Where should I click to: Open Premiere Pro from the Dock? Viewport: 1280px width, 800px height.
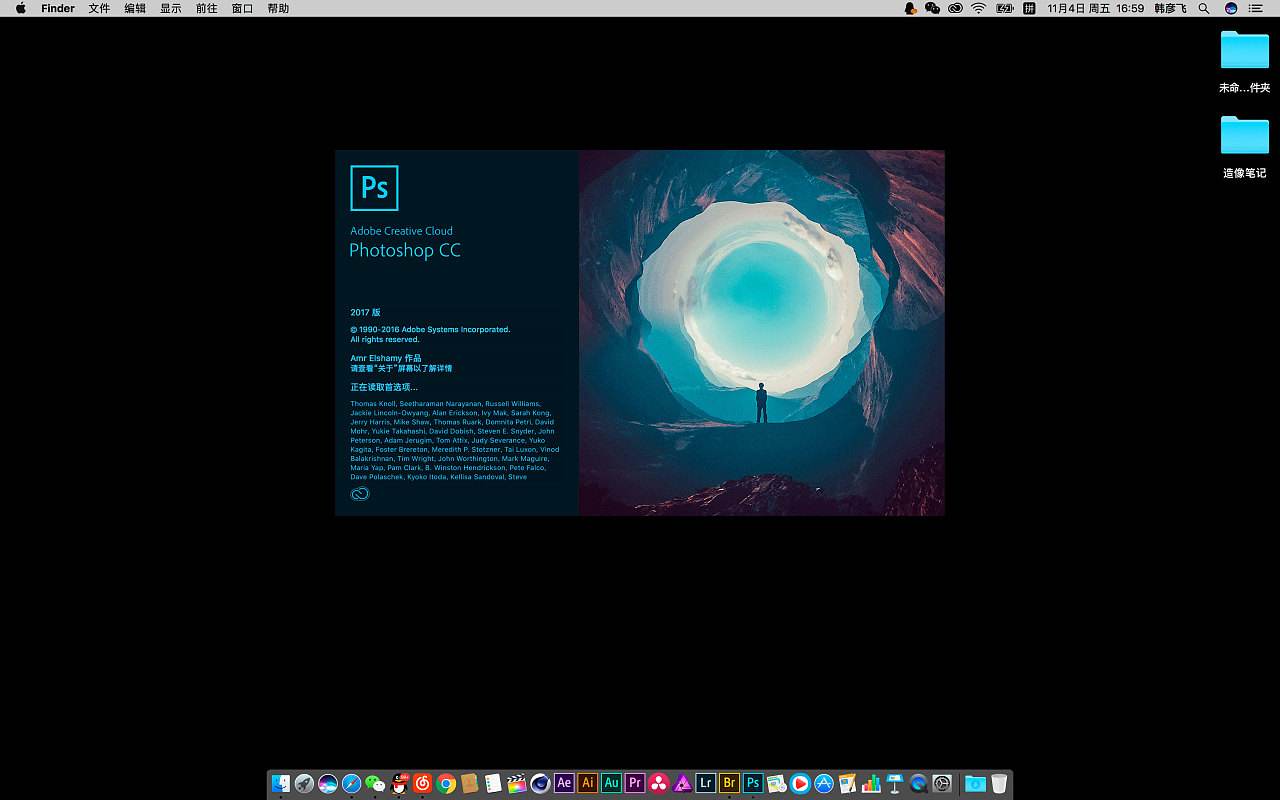coord(635,784)
